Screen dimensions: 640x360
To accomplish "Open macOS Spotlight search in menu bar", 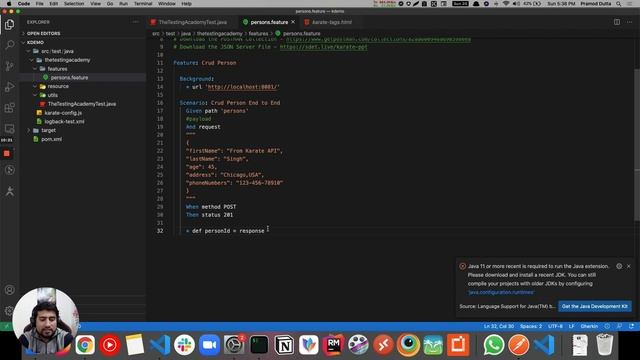I will (x=619, y=4).
